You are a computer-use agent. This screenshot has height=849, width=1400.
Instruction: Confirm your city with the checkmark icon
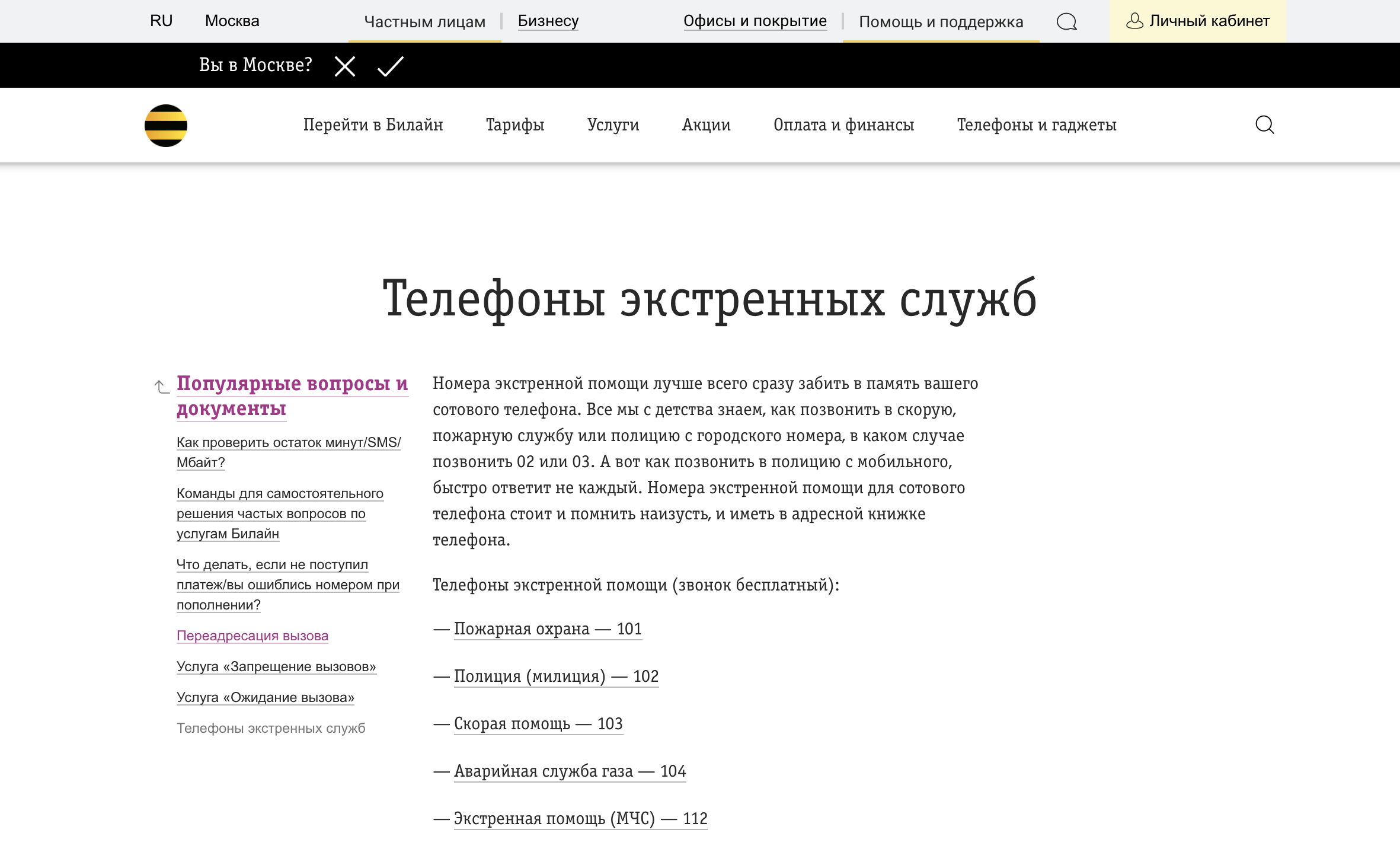(388, 66)
